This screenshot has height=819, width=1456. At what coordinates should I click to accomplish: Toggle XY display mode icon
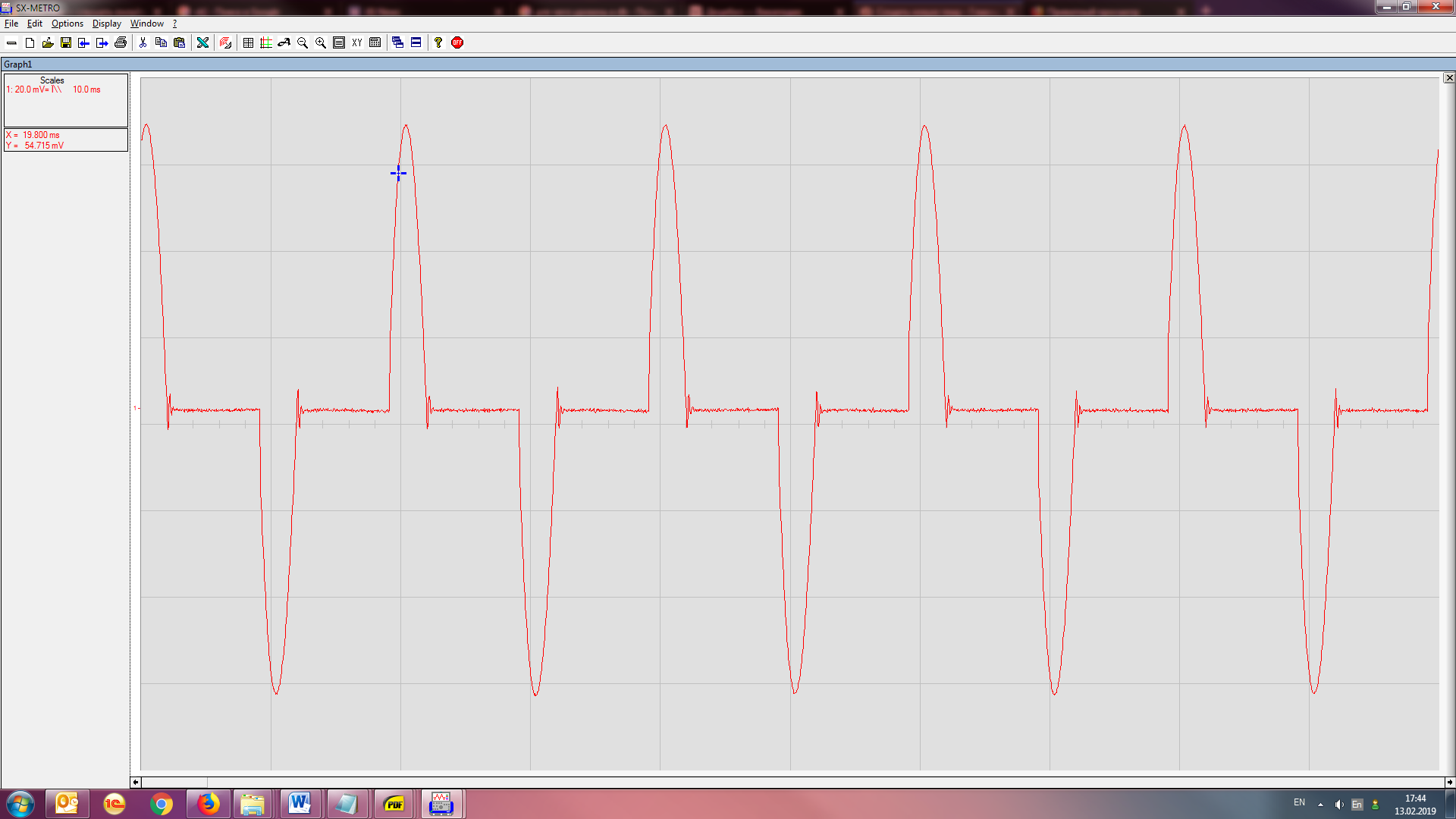[x=357, y=43]
